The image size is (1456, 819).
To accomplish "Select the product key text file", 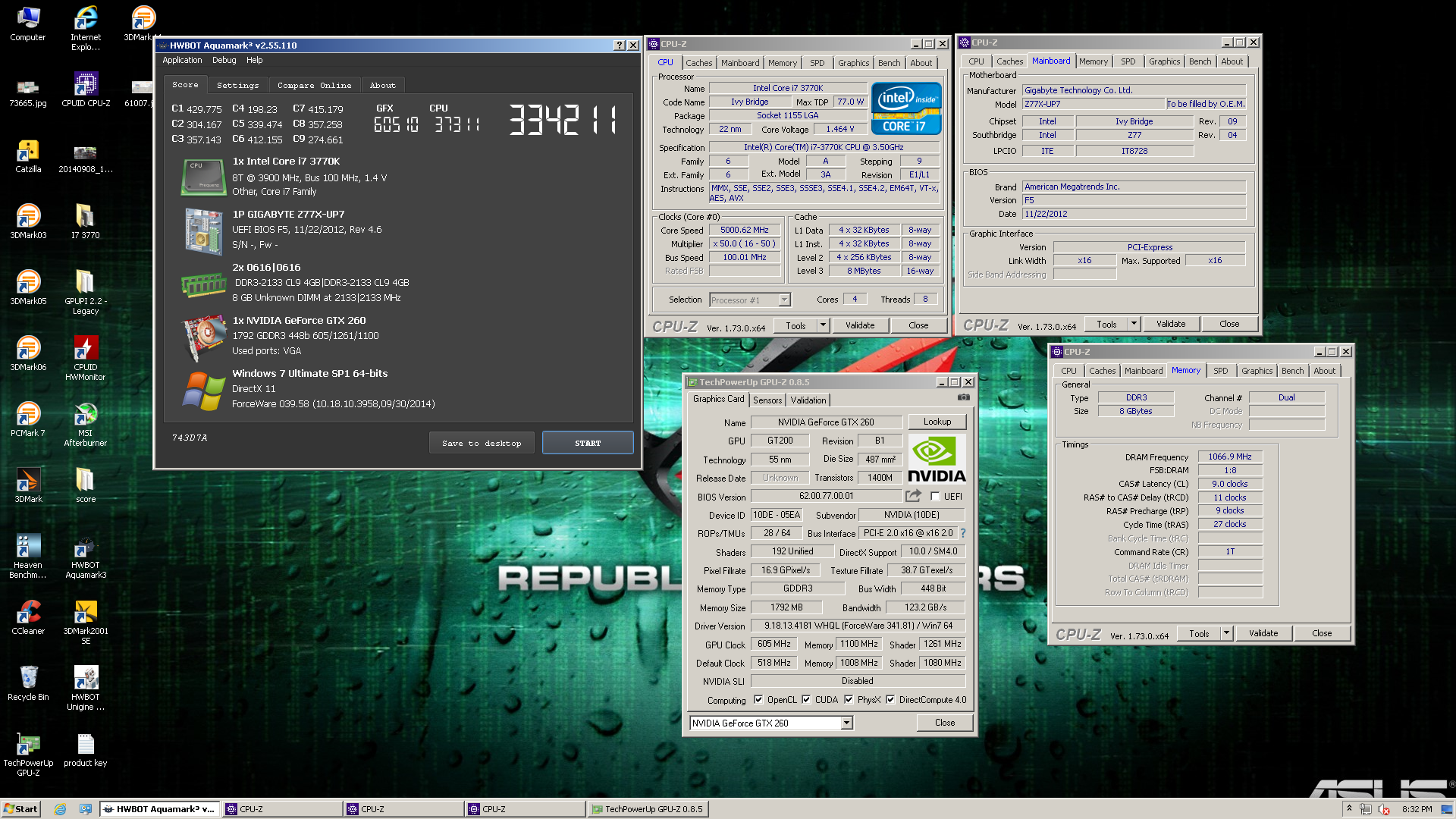I will pos(86,749).
